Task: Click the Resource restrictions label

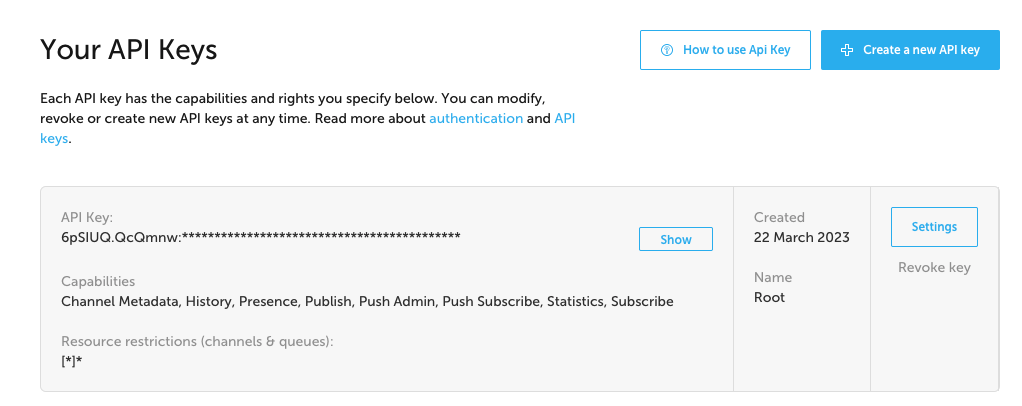Action: pyautogui.click(x=197, y=341)
